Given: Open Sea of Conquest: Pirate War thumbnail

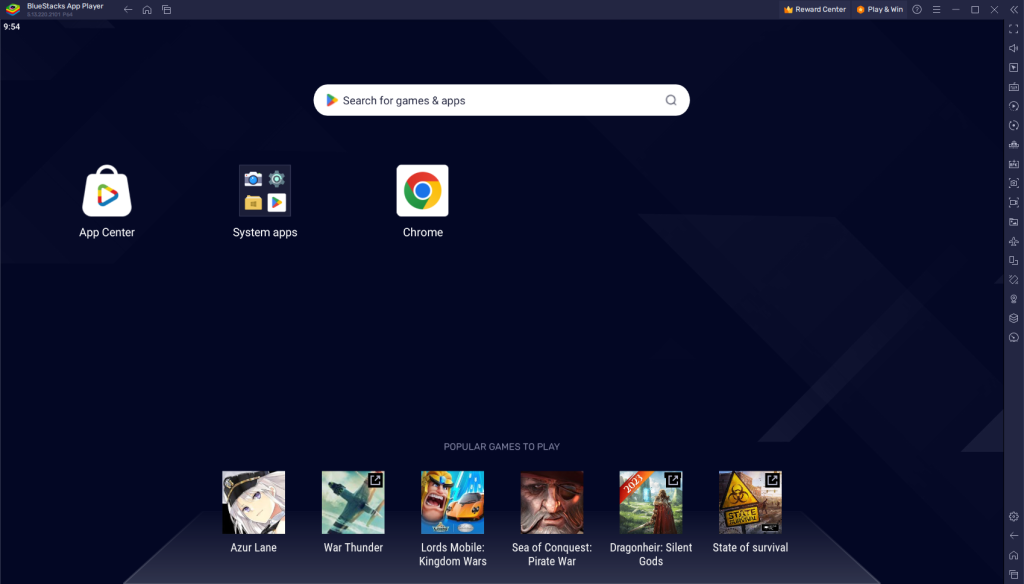Looking at the screenshot, I should [552, 502].
